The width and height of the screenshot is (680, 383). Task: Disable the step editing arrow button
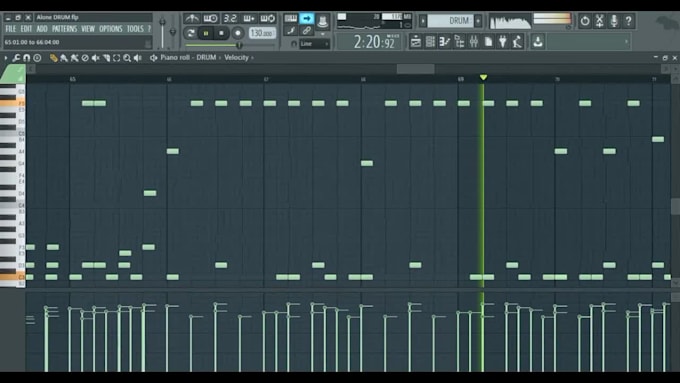tap(307, 18)
